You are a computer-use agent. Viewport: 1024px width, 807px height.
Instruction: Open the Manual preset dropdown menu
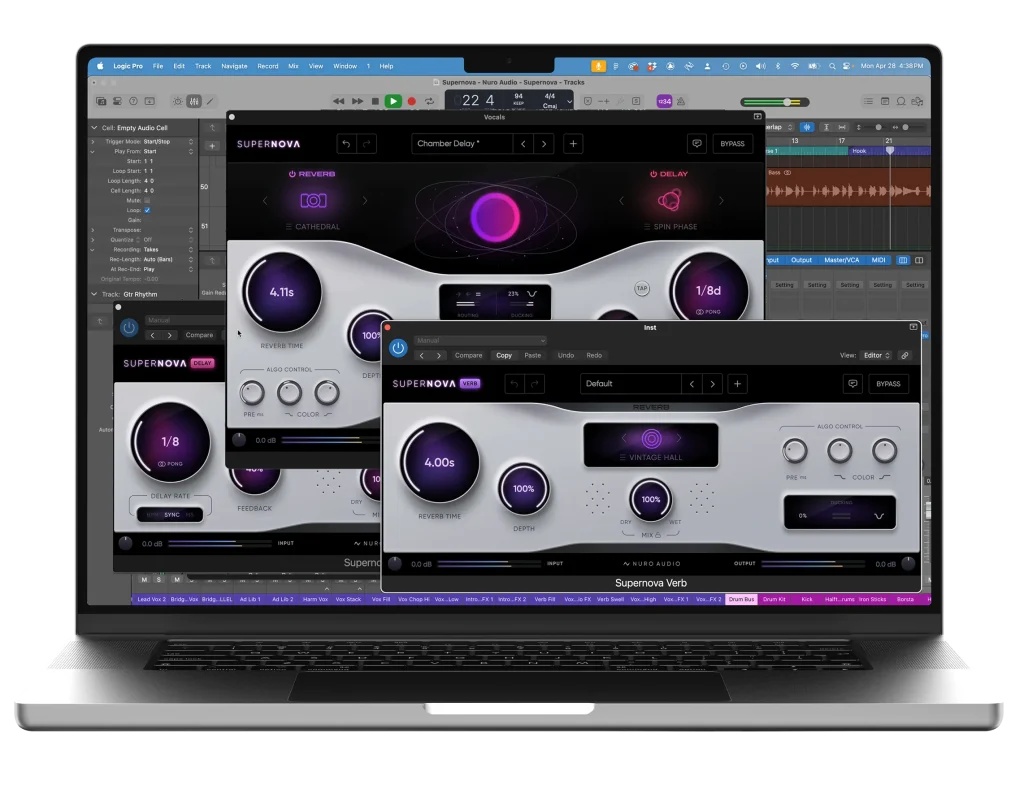pyautogui.click(x=479, y=340)
